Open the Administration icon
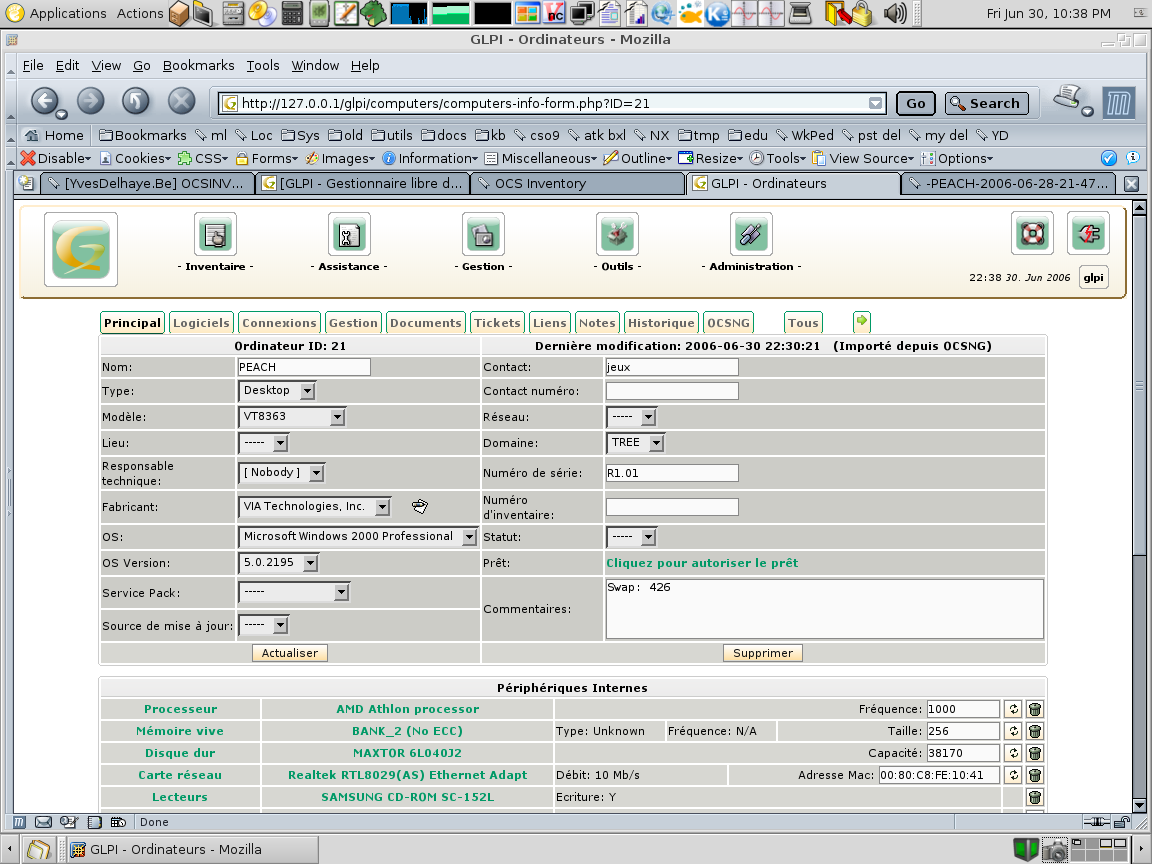Viewport: 1152px width, 864px height. (x=751, y=234)
